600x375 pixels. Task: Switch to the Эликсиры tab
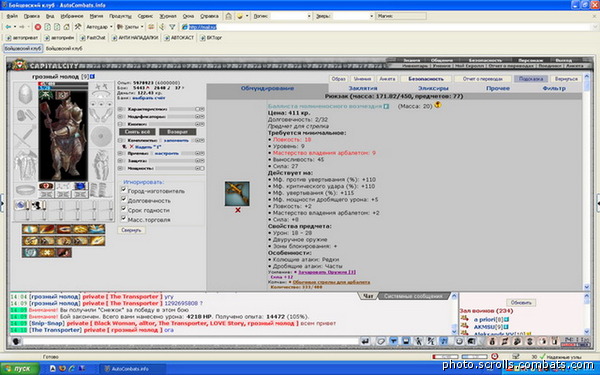pos(432,88)
